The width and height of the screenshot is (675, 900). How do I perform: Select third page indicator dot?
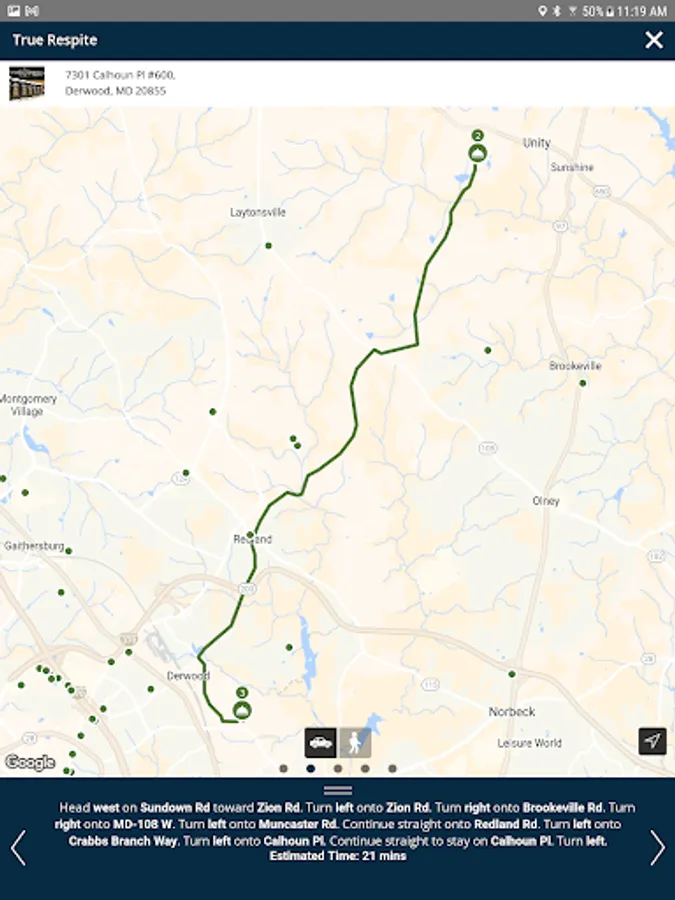pyautogui.click(x=338, y=769)
